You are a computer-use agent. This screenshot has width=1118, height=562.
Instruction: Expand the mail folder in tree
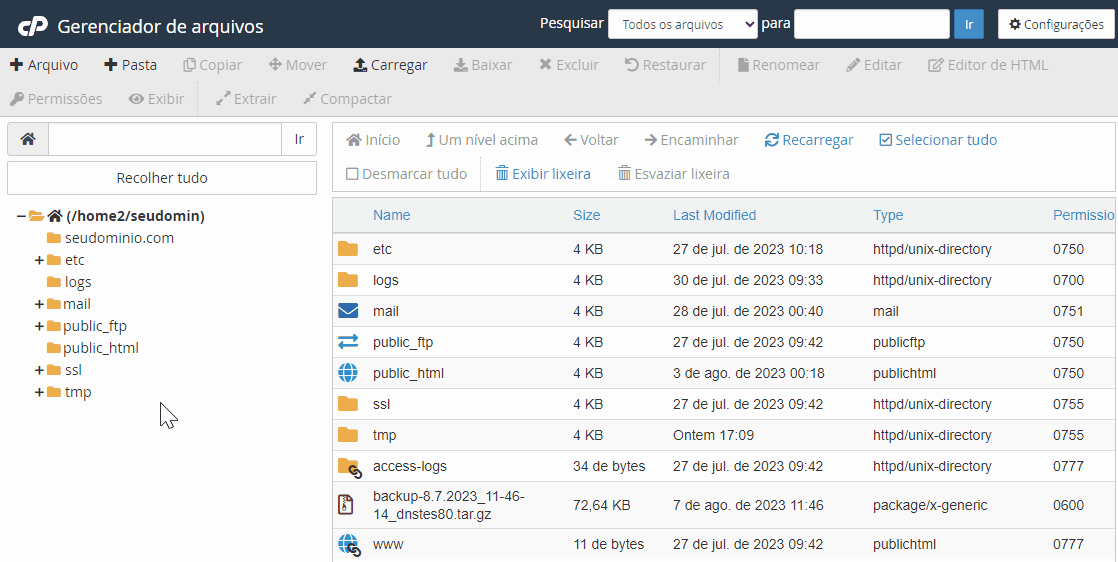(40, 305)
